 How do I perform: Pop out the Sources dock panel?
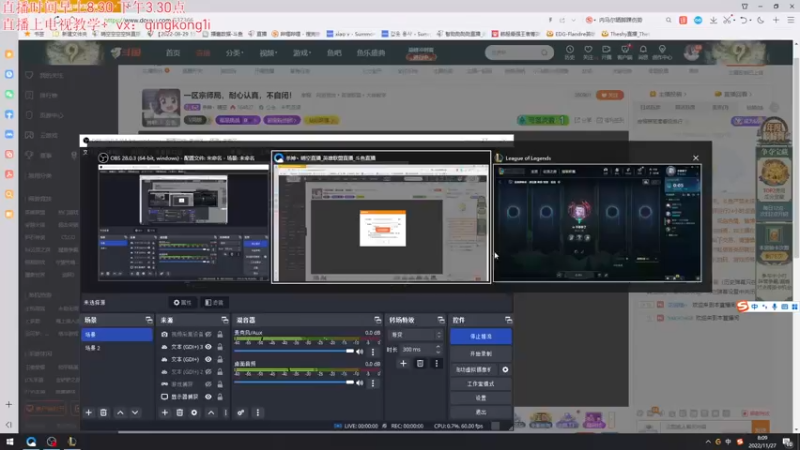[x=224, y=320]
